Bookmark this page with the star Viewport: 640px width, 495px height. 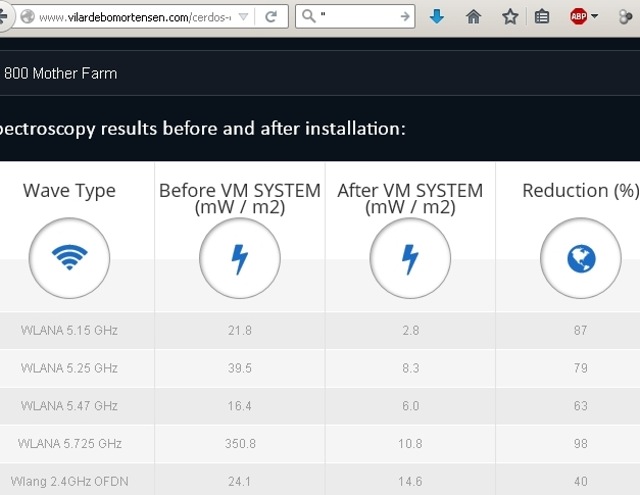coord(510,17)
